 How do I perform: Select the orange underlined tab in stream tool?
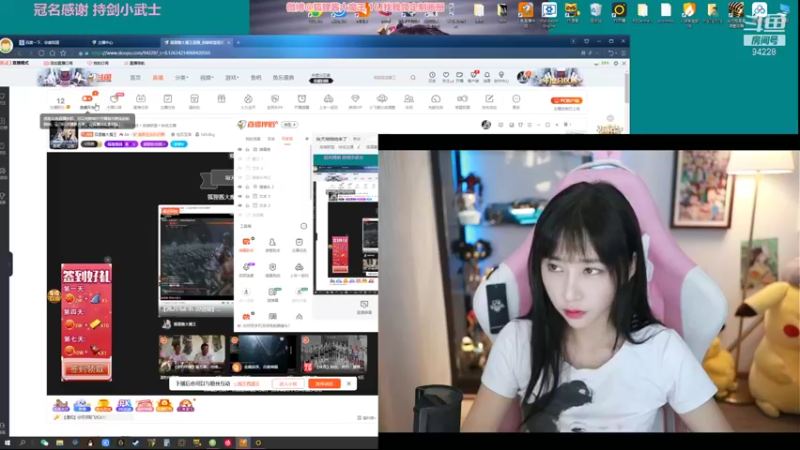point(287,139)
